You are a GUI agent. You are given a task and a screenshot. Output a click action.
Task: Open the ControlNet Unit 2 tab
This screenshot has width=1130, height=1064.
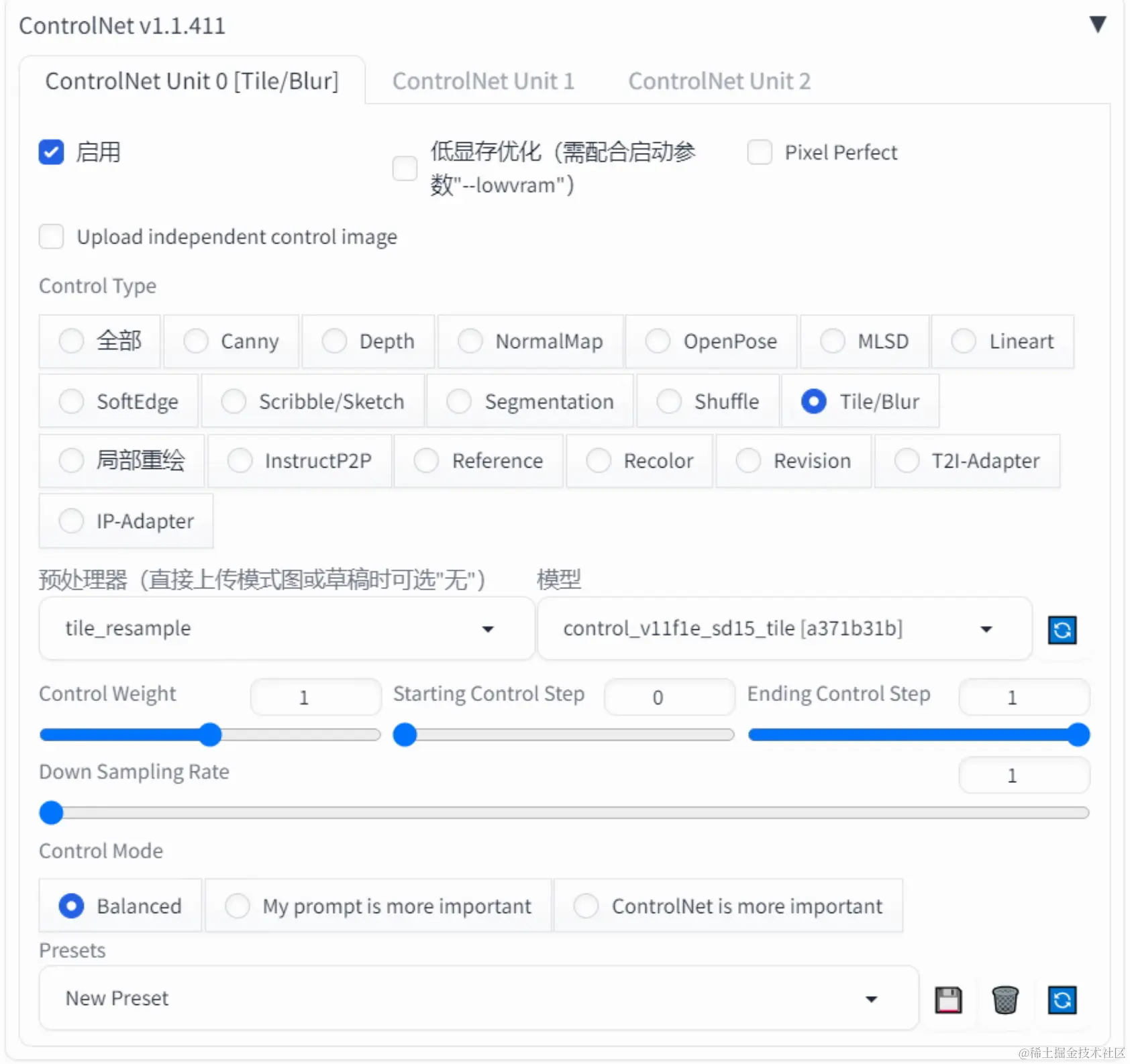719,81
